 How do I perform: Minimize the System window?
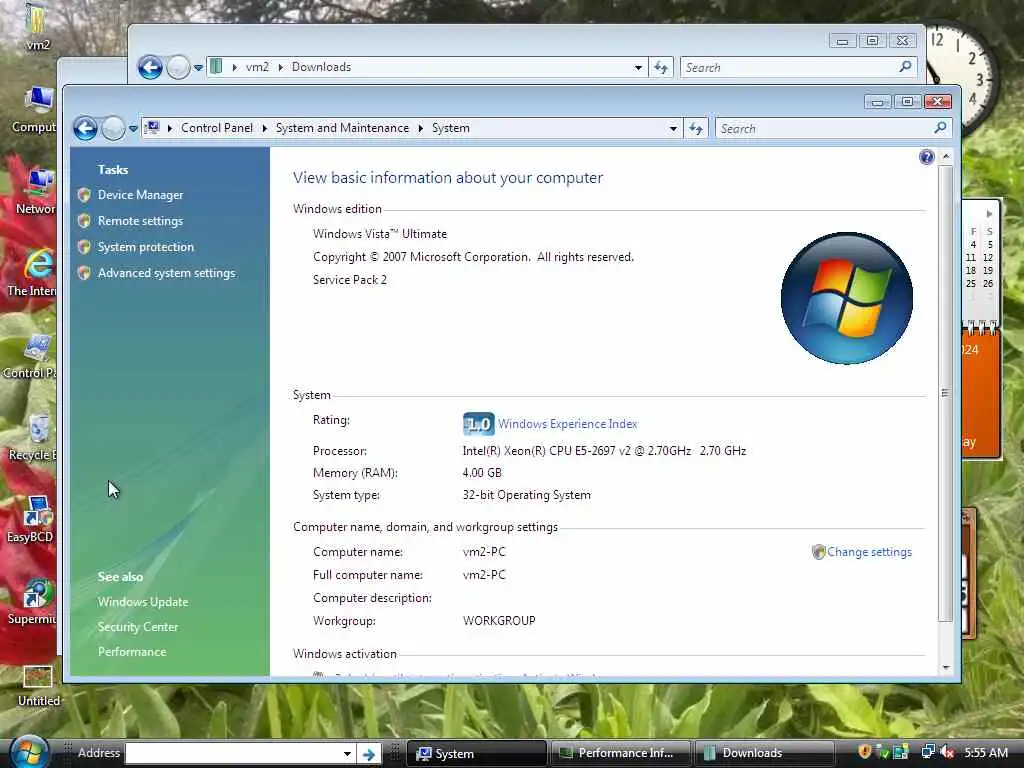878,102
